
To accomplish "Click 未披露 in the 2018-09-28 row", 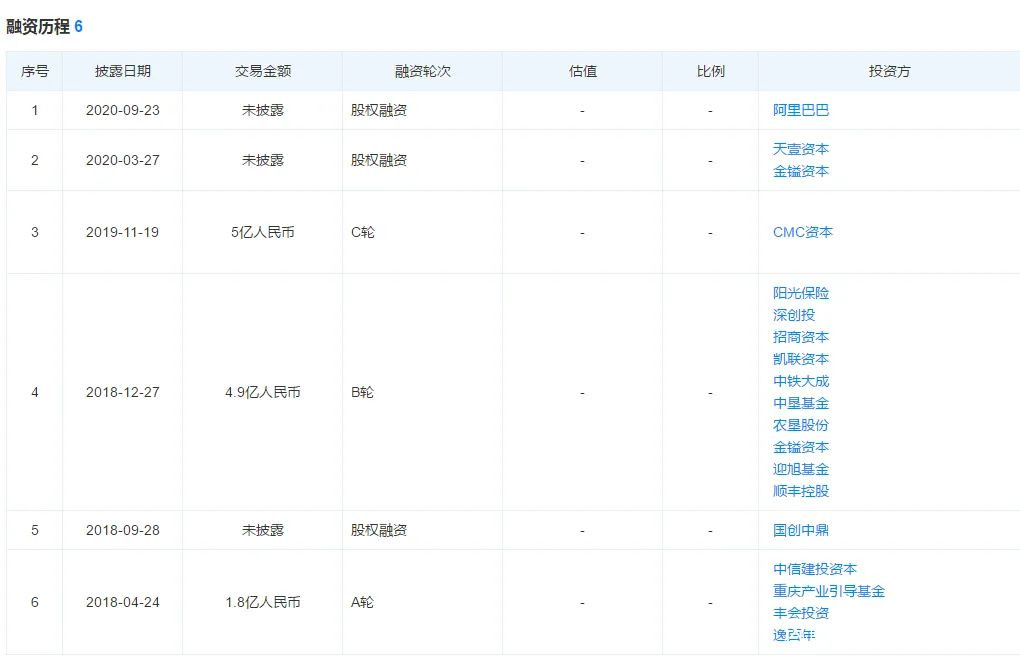I will (263, 531).
